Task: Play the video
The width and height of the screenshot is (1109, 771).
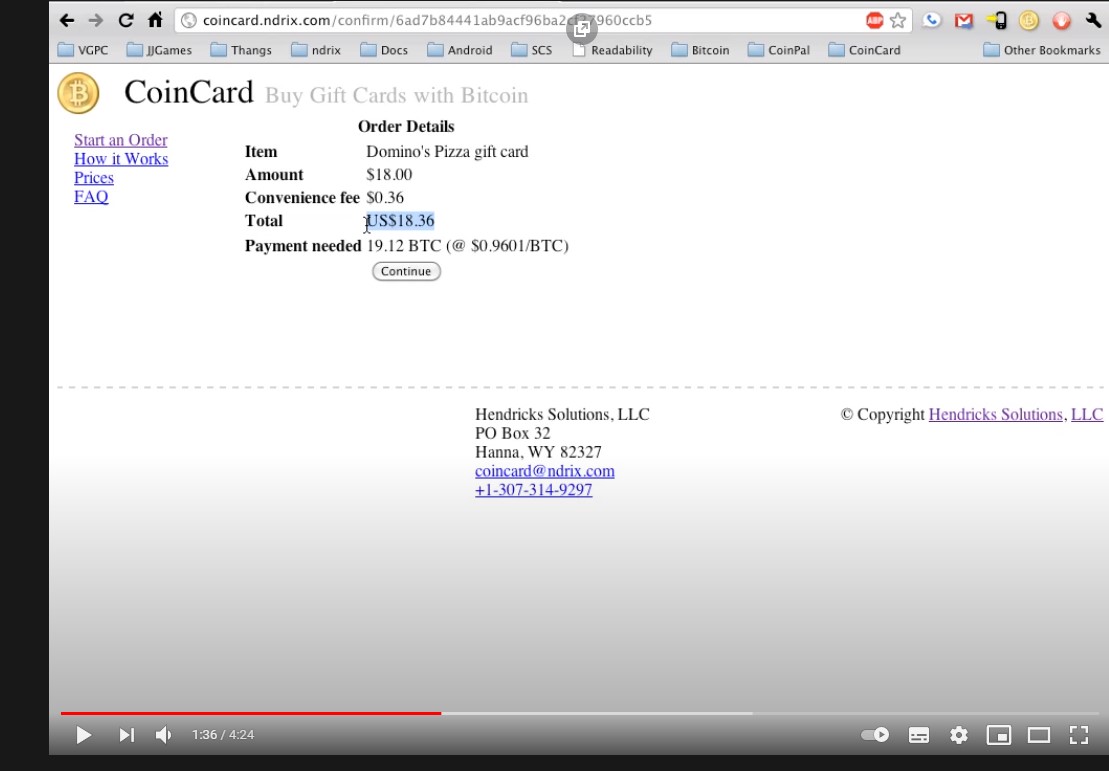Action: click(x=83, y=735)
